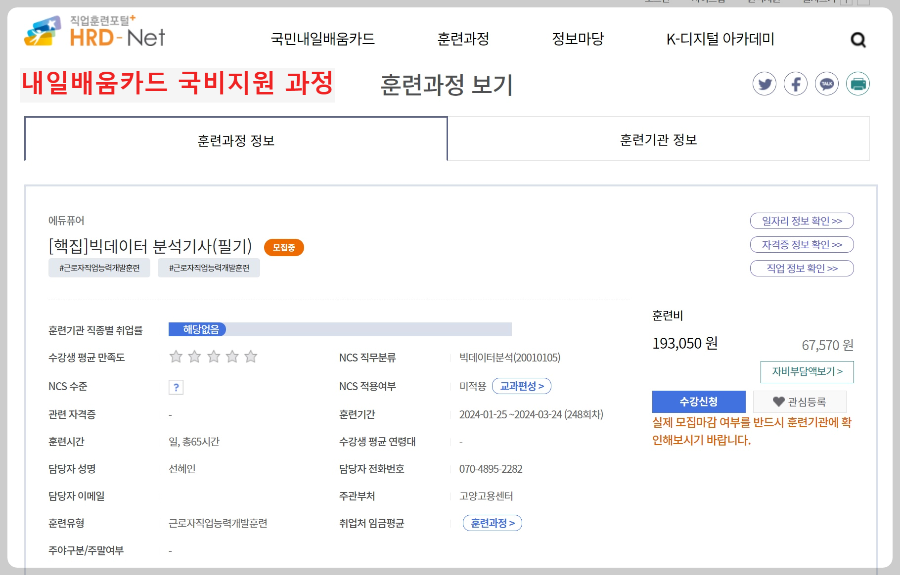Open the search magnifier icon

pos(858,40)
